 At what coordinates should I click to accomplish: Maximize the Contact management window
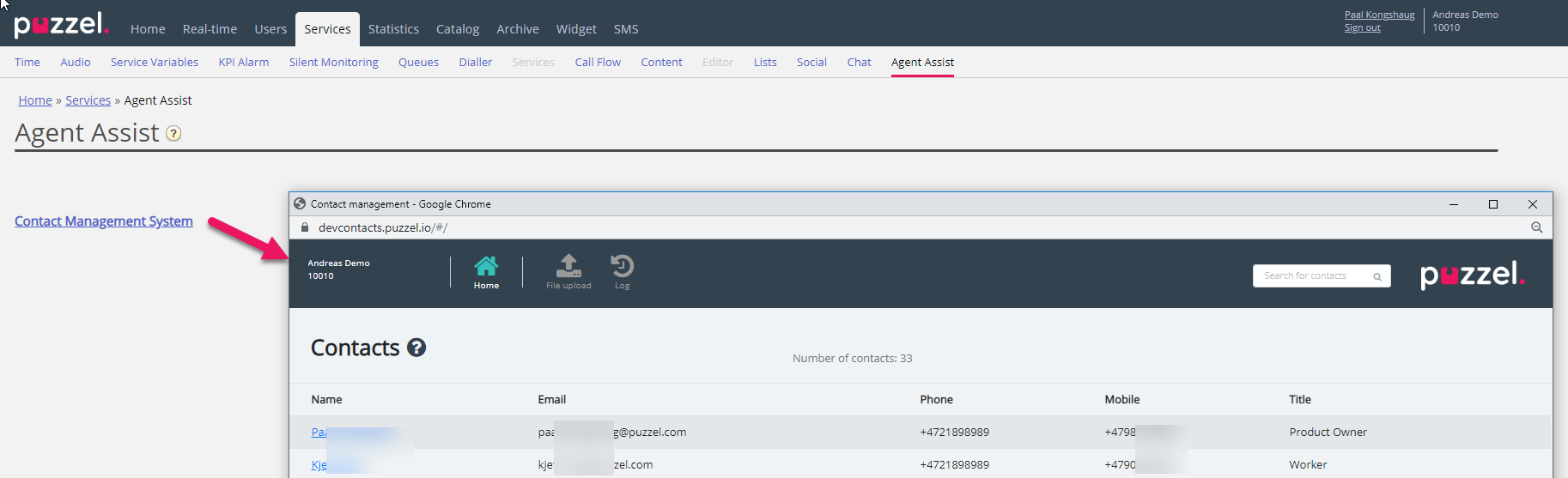click(1492, 204)
